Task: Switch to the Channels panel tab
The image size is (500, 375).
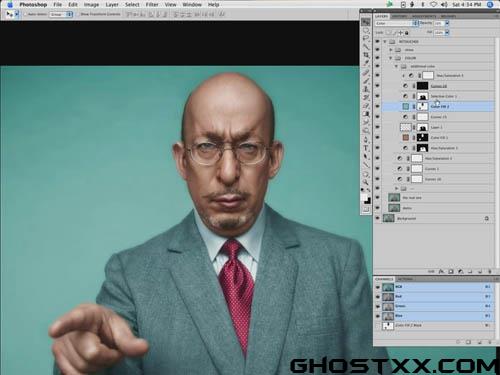Action: click(384, 279)
